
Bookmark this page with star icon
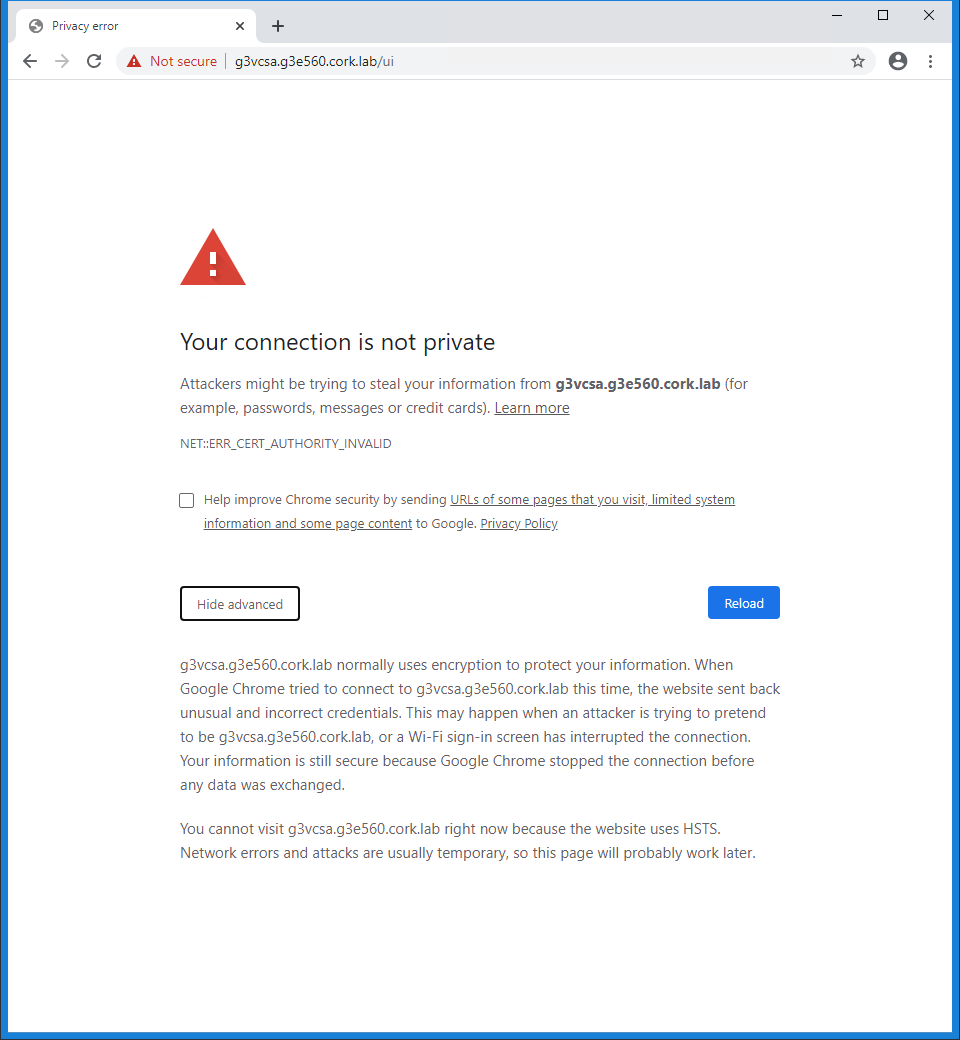[x=858, y=61]
